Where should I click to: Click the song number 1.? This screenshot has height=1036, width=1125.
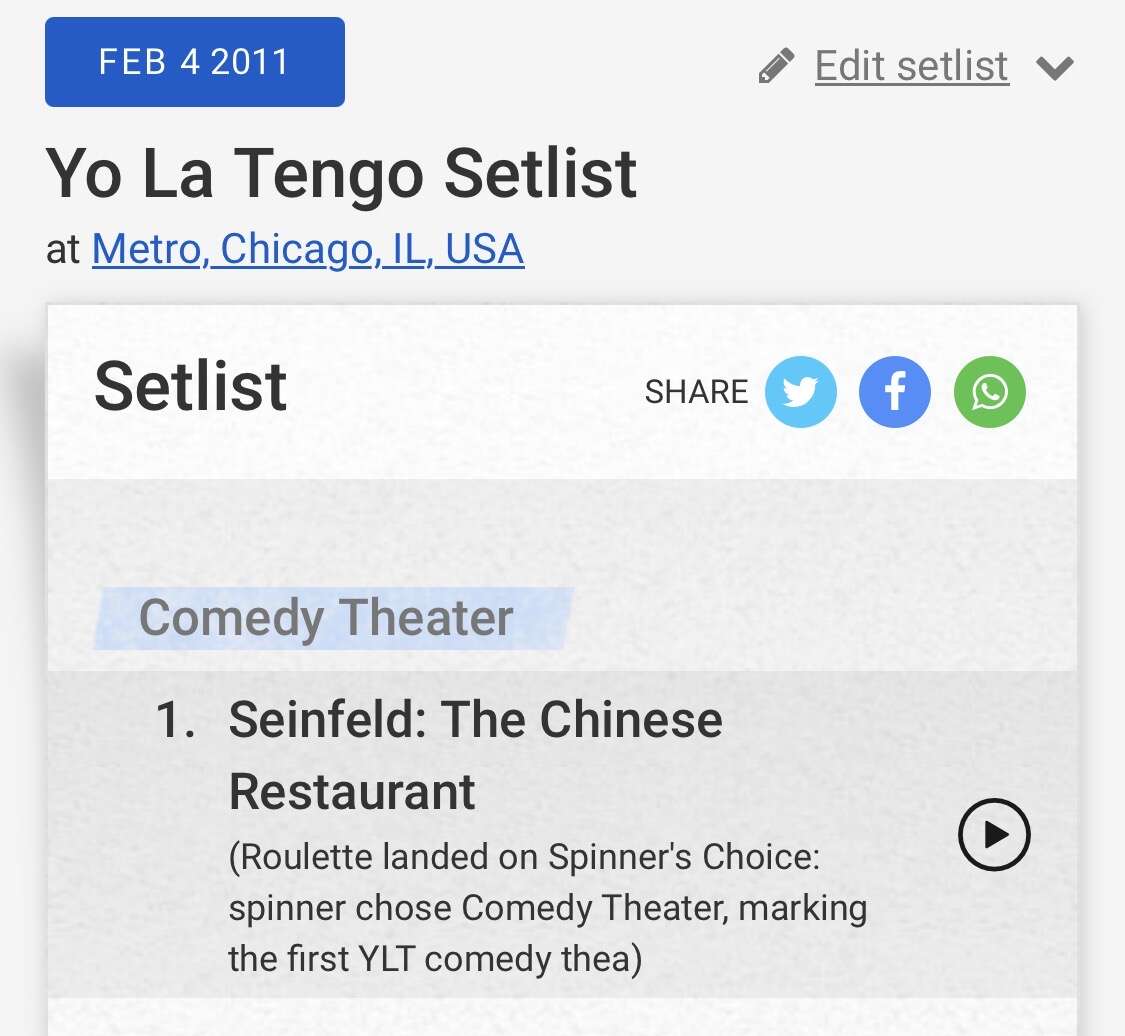(x=176, y=720)
